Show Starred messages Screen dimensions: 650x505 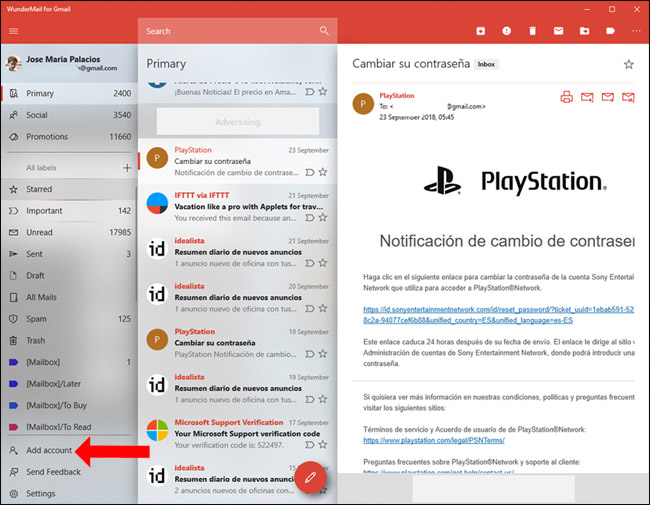[69, 189]
